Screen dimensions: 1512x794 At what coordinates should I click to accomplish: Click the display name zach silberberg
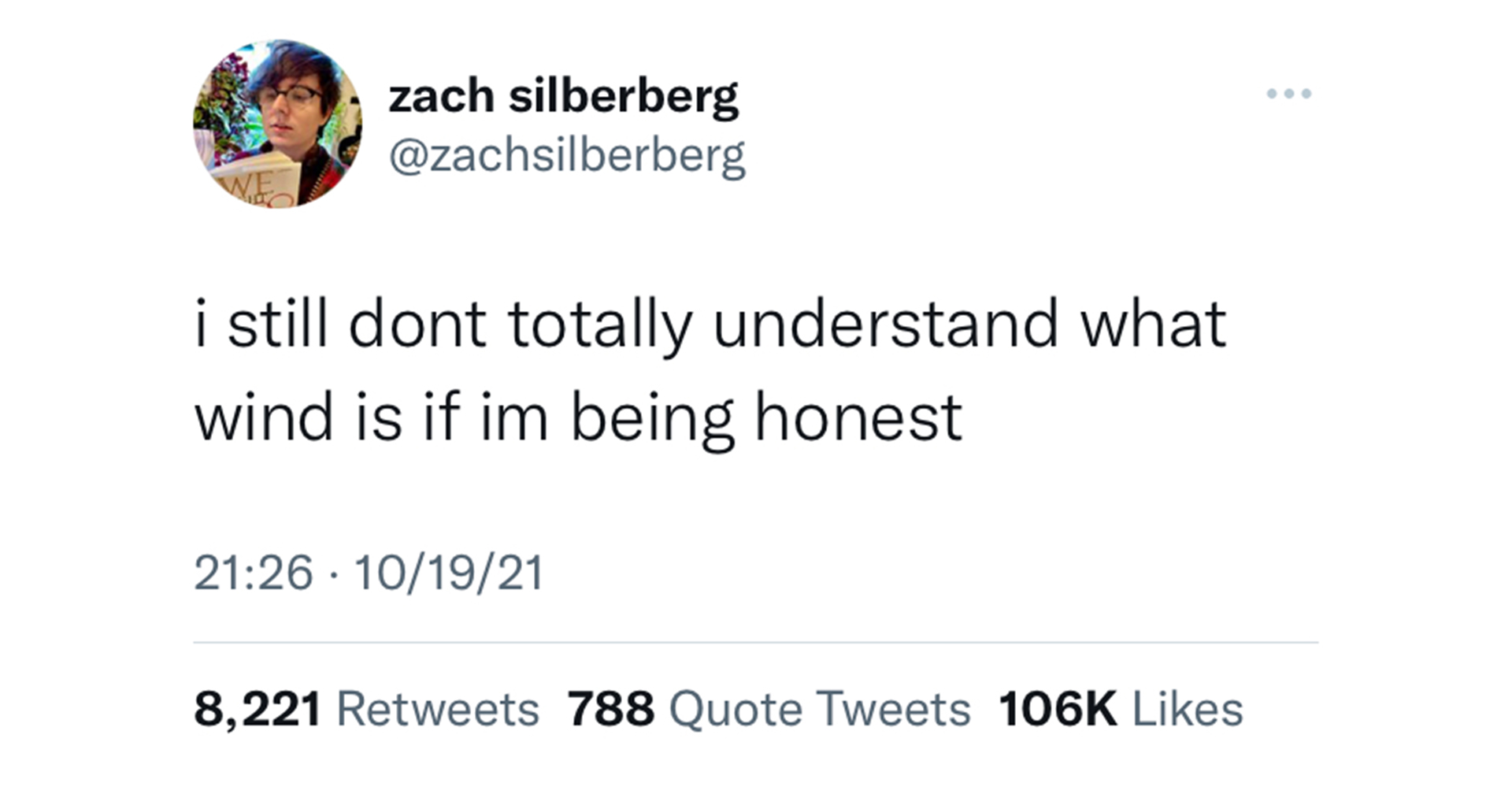pyautogui.click(x=564, y=98)
